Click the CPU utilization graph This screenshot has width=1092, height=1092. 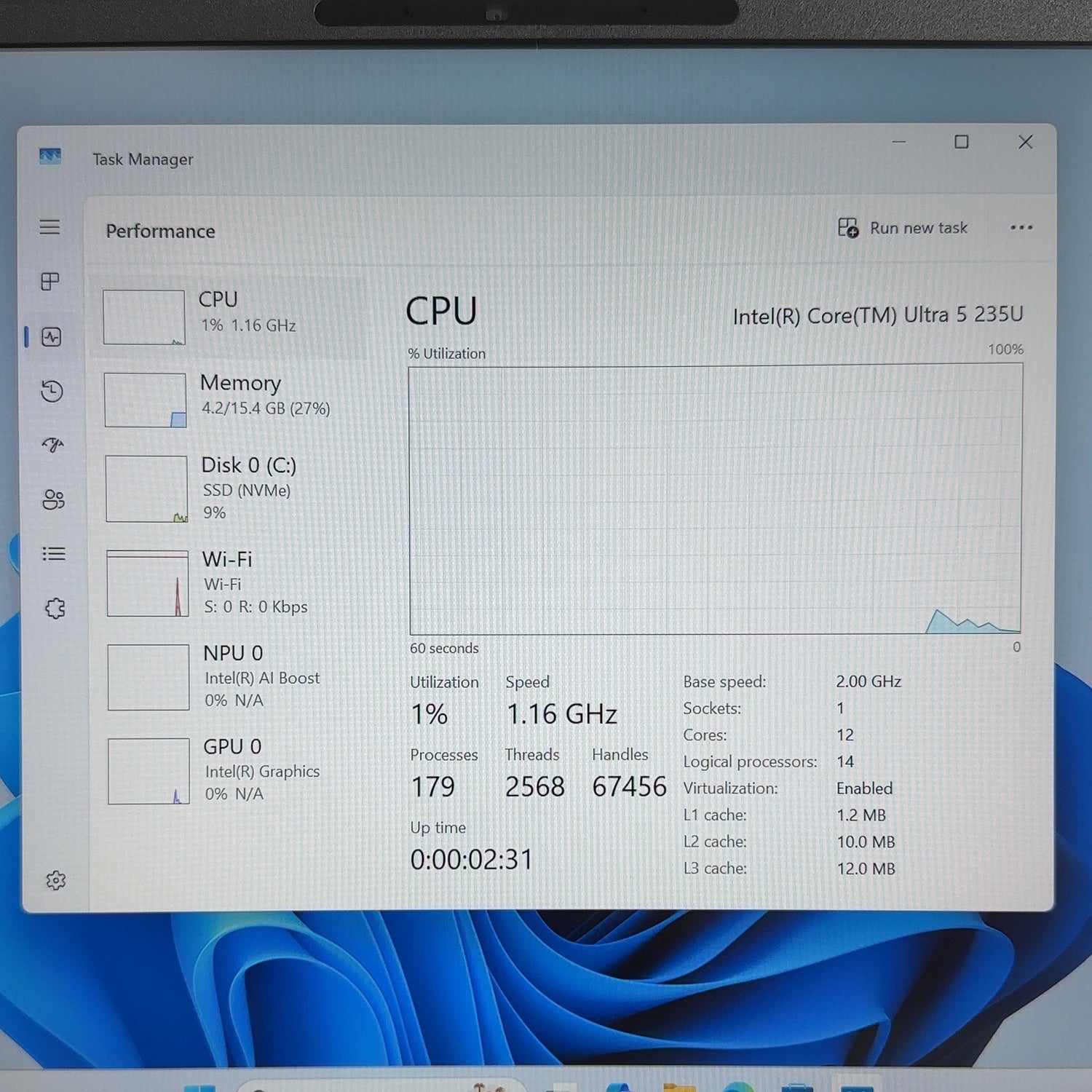point(716,499)
